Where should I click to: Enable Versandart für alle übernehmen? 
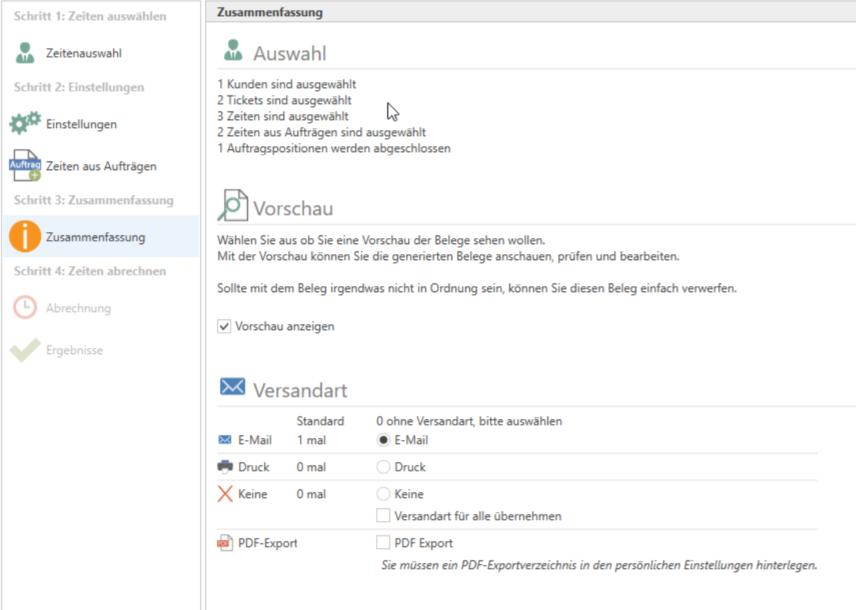tap(382, 516)
